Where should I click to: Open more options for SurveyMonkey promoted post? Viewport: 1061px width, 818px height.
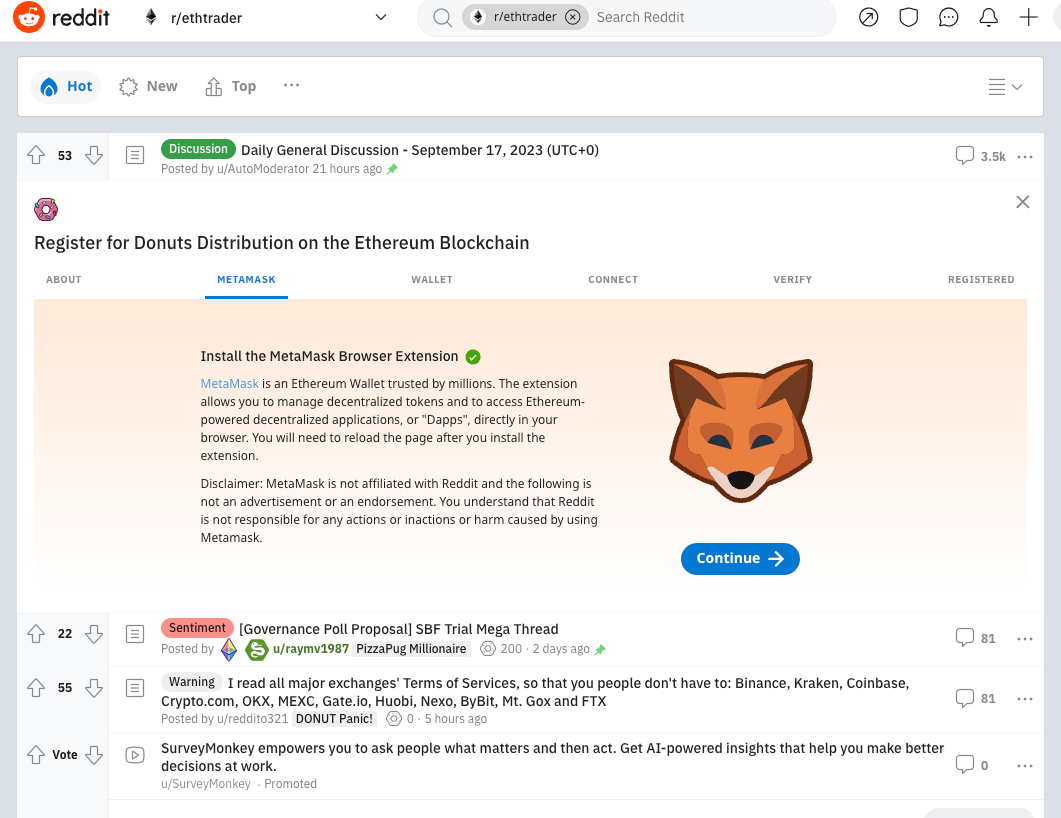tap(1024, 766)
